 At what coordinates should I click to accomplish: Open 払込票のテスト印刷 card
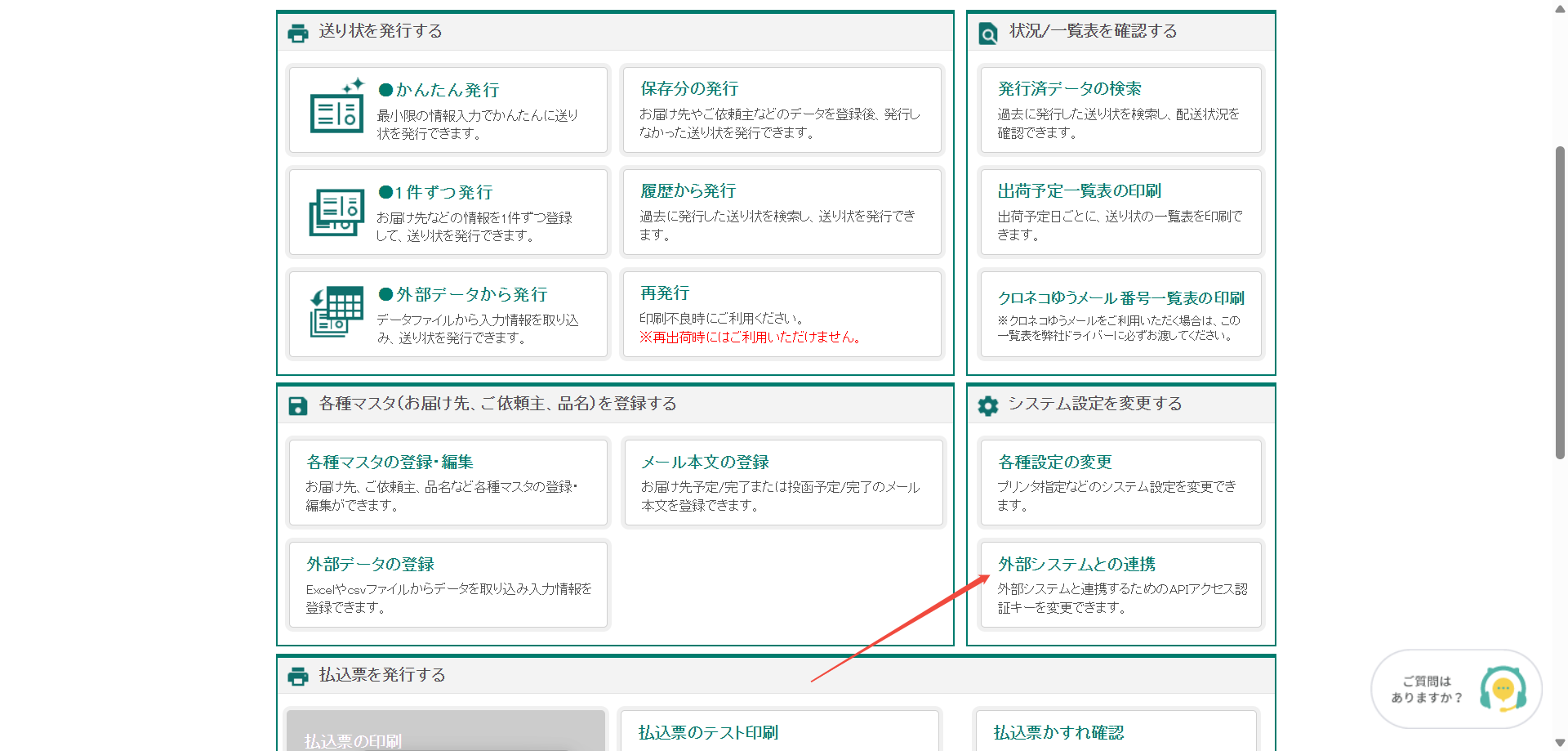[778, 731]
